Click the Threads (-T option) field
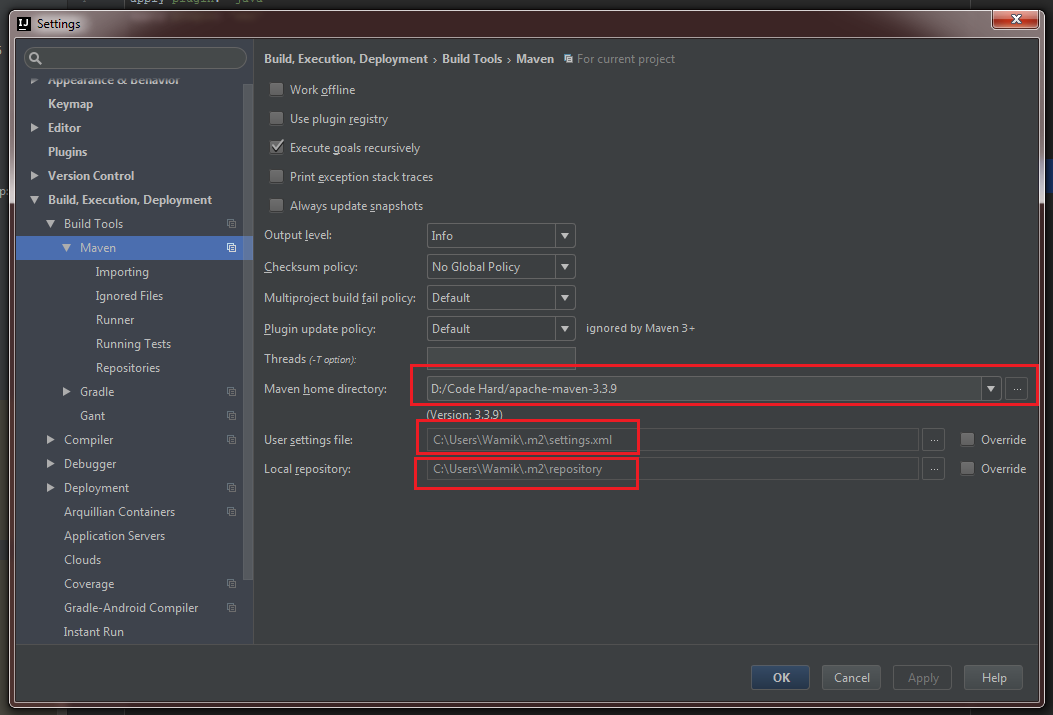1053x715 pixels. tap(501, 358)
